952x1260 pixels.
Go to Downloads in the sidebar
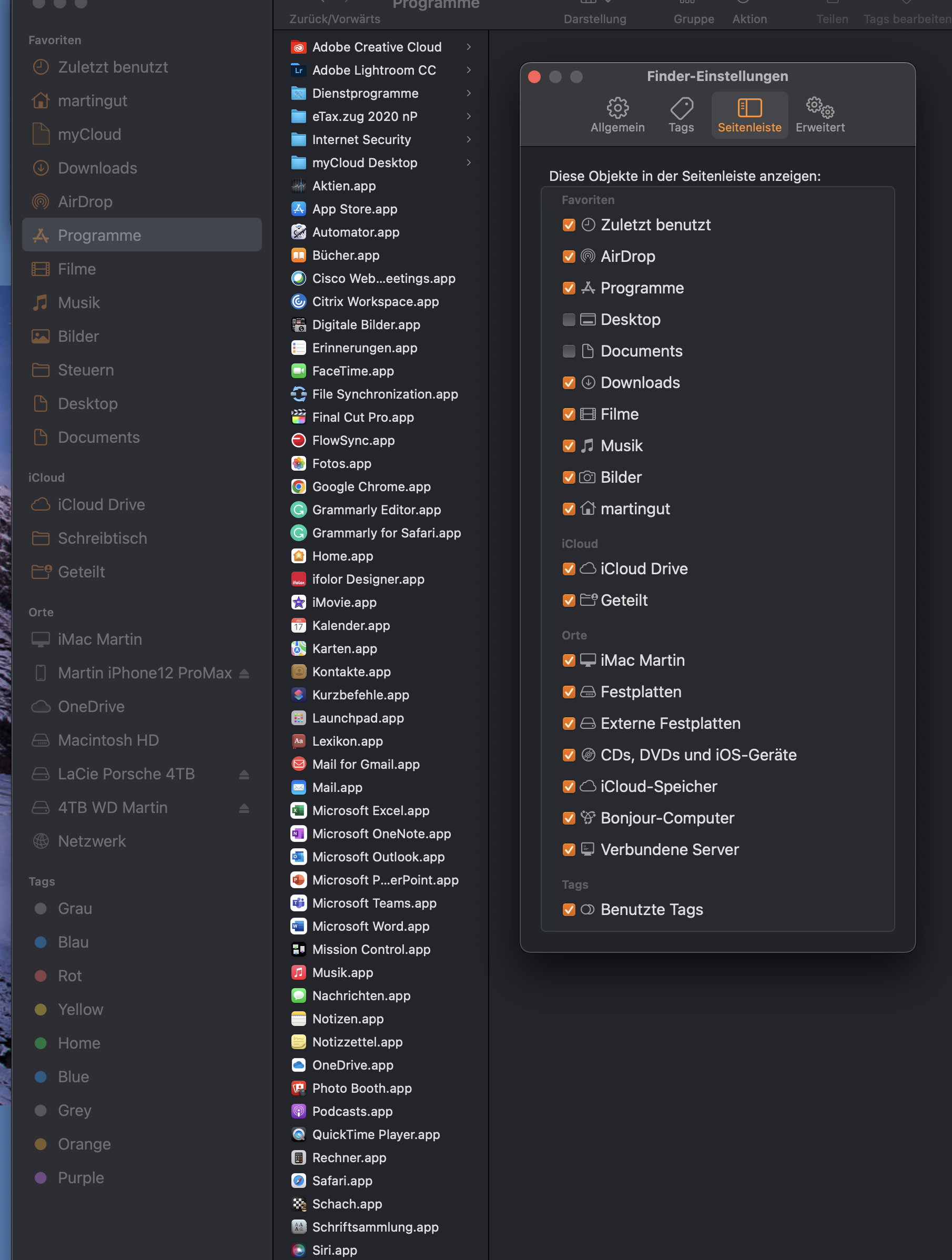click(97, 168)
